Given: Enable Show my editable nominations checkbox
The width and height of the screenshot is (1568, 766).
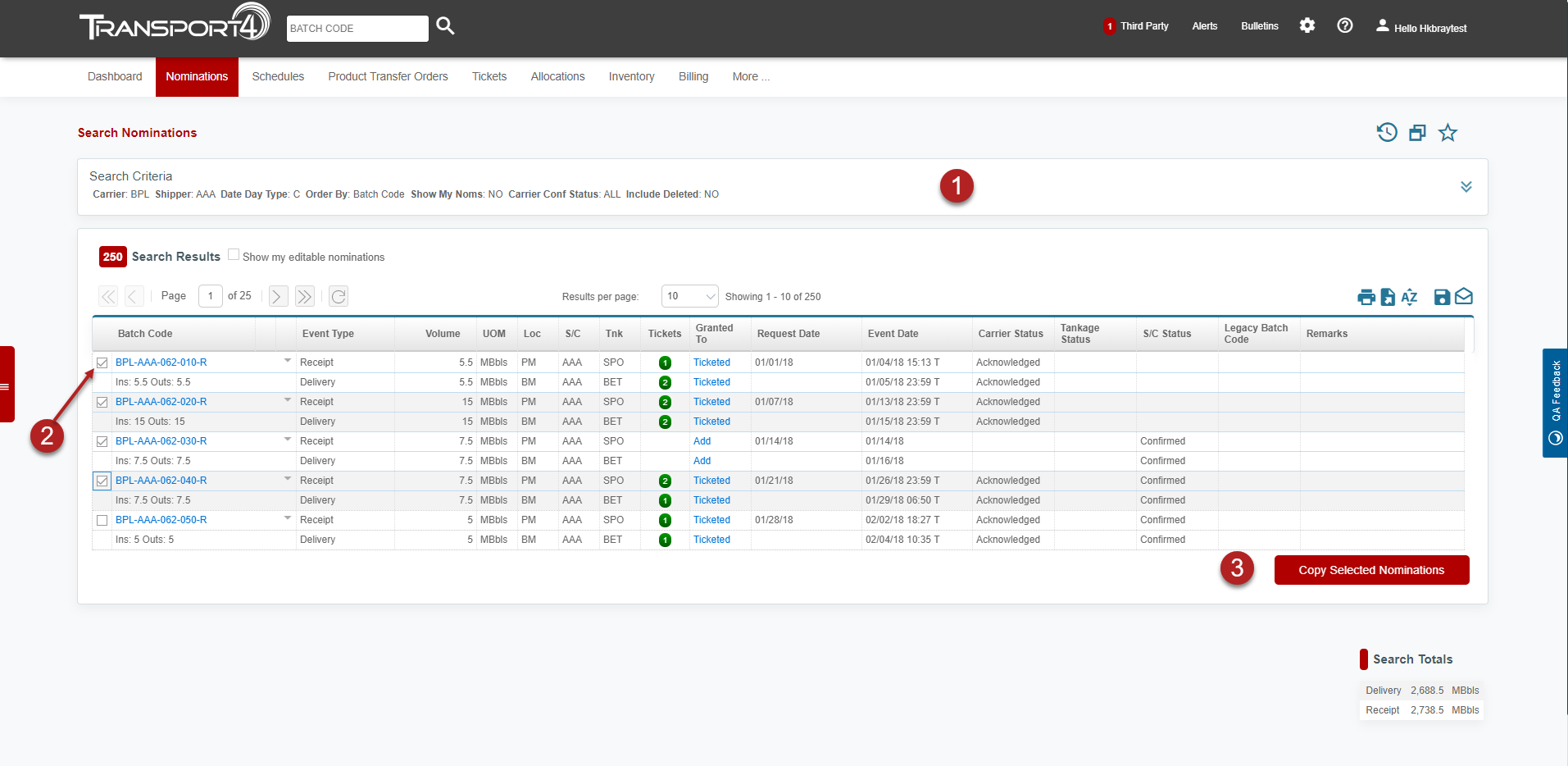Looking at the screenshot, I should coord(234,255).
